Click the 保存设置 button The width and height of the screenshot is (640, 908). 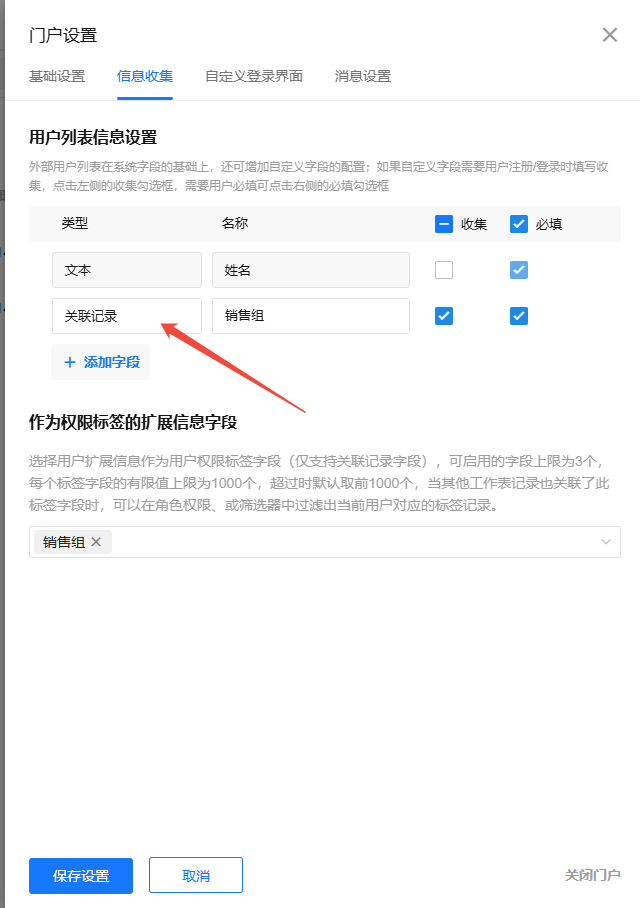[x=81, y=876]
